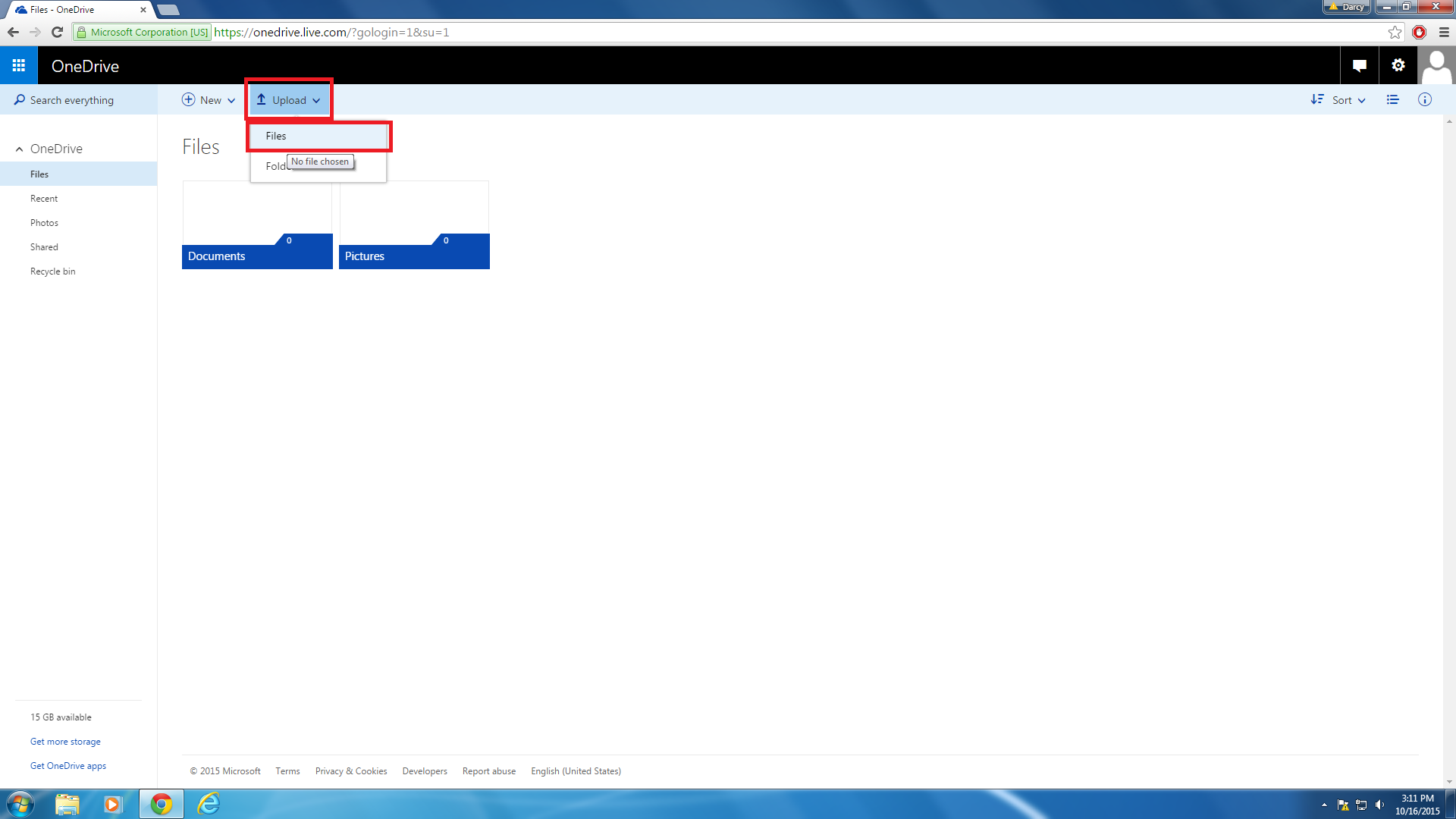The image size is (1456, 819).
Task: Click the green lock security badge
Action: (x=143, y=32)
